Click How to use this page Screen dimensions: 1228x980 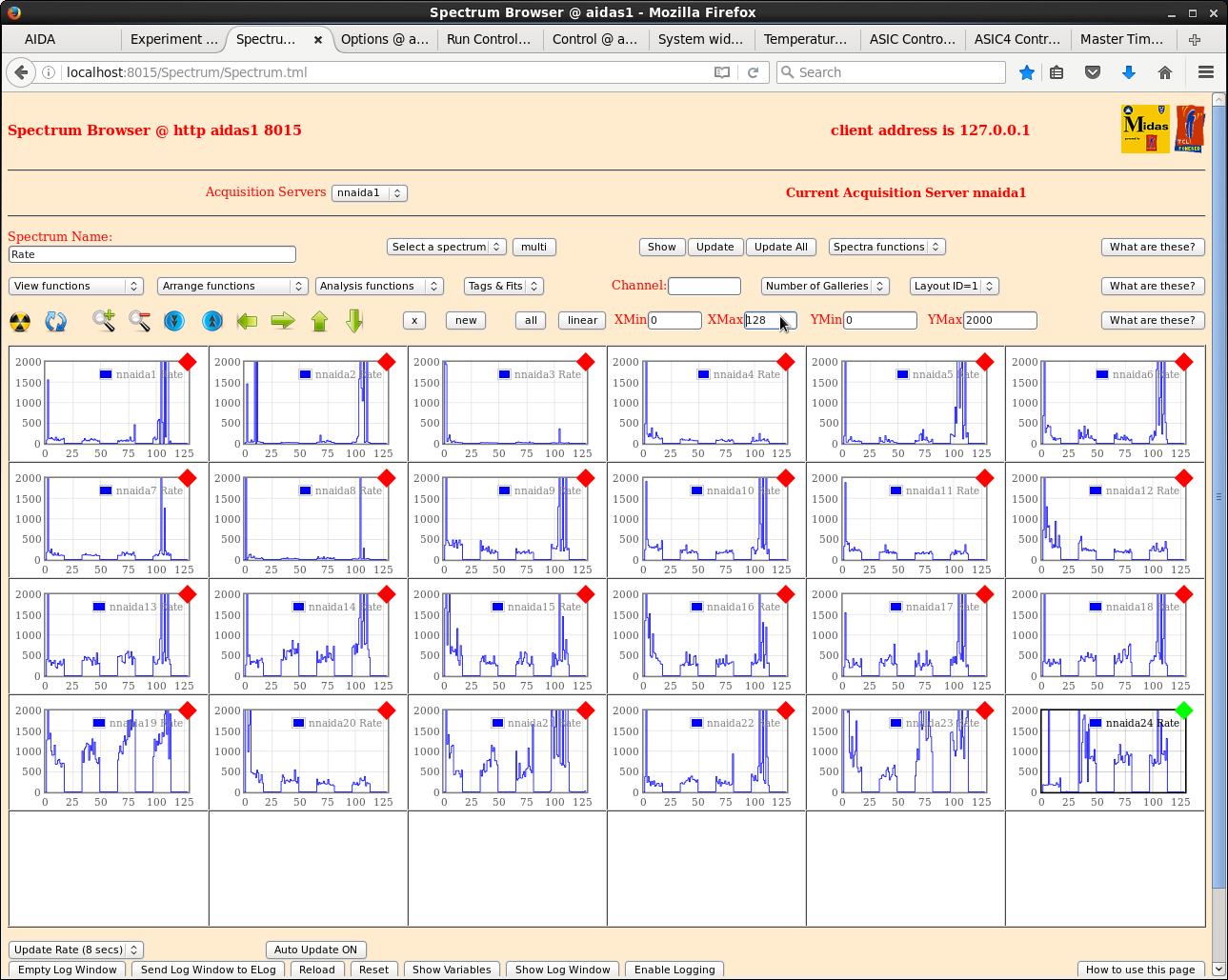1140,970
